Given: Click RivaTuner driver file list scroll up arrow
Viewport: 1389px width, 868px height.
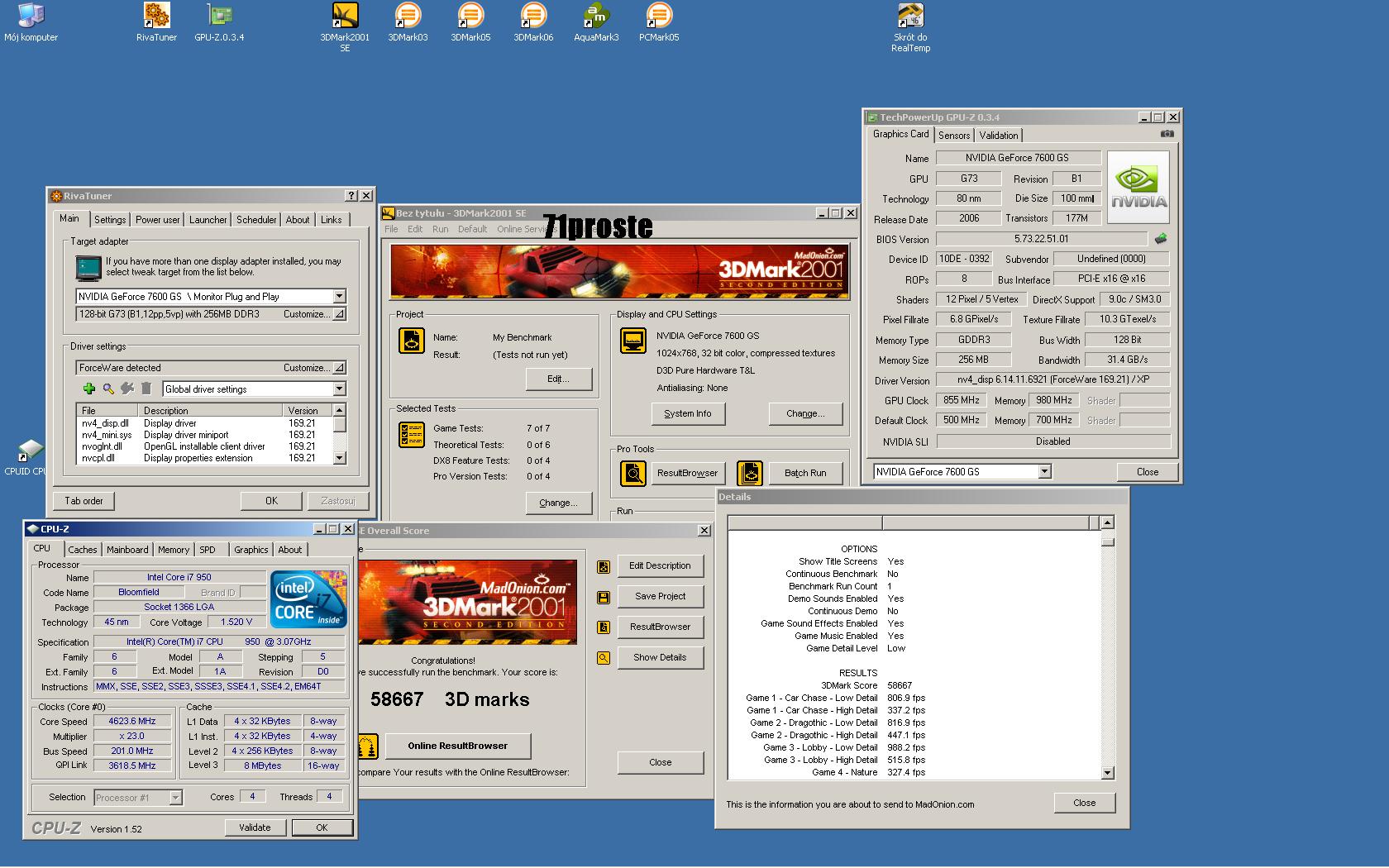Looking at the screenshot, I should coord(339,410).
